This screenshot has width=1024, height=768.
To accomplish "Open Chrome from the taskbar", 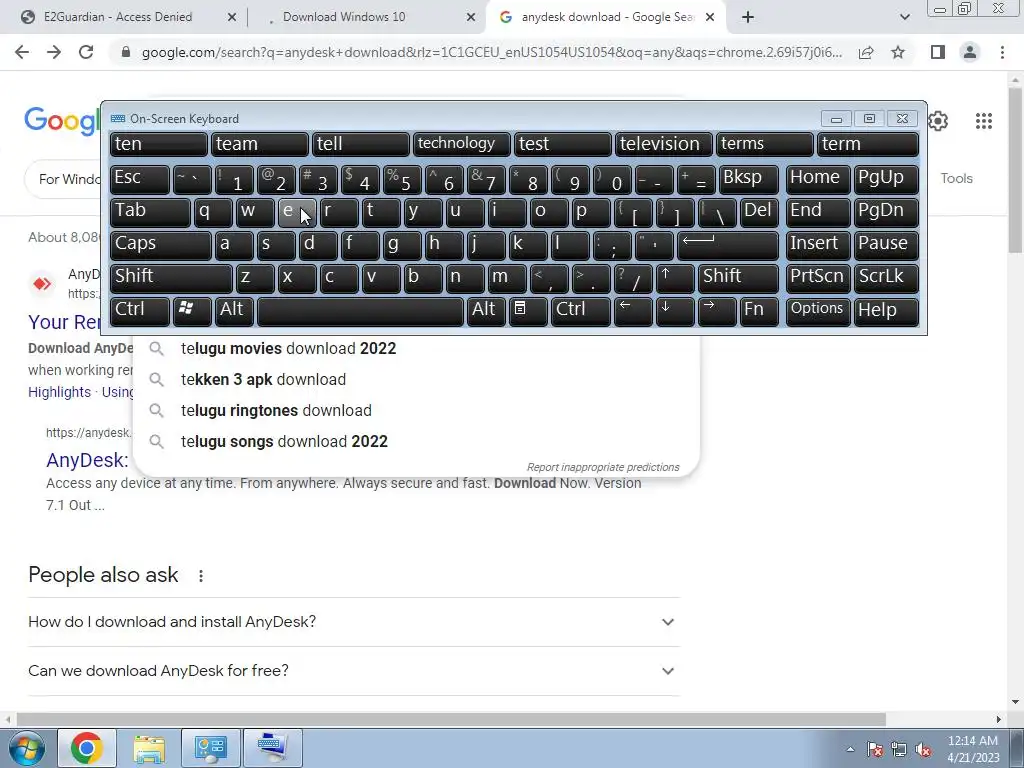I will pos(87,748).
